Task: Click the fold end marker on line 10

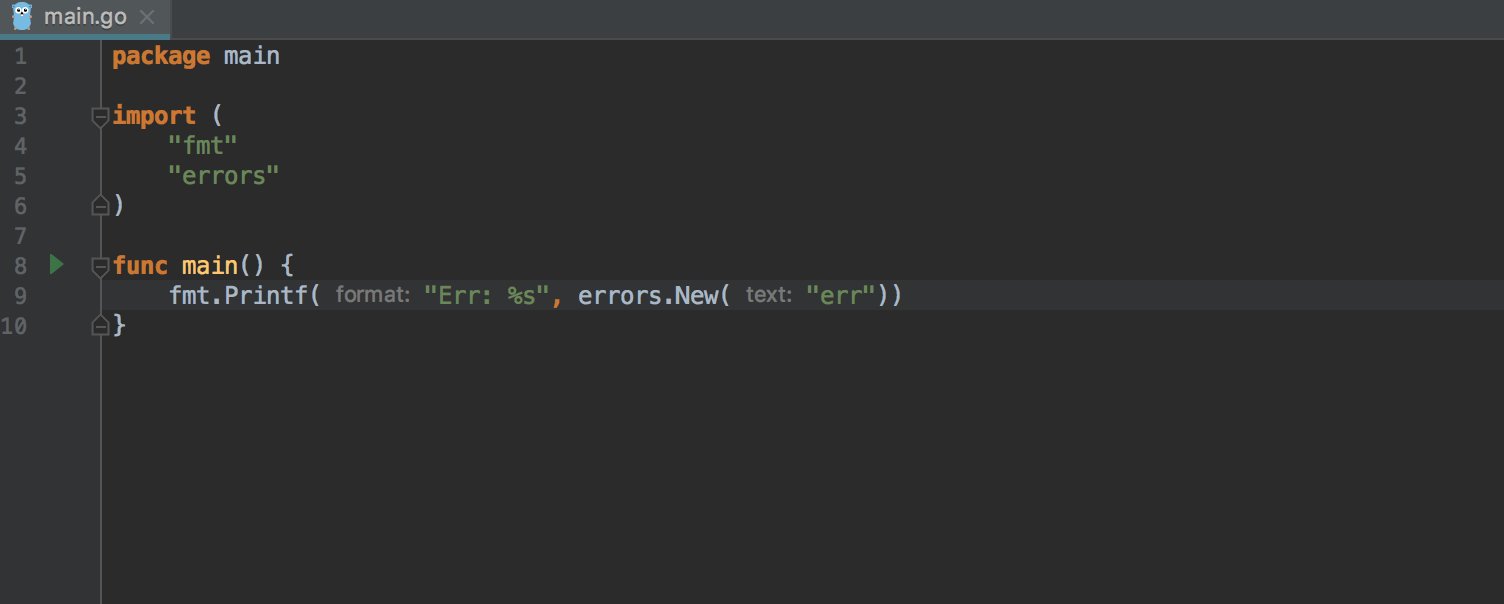Action: pyautogui.click(x=100, y=325)
